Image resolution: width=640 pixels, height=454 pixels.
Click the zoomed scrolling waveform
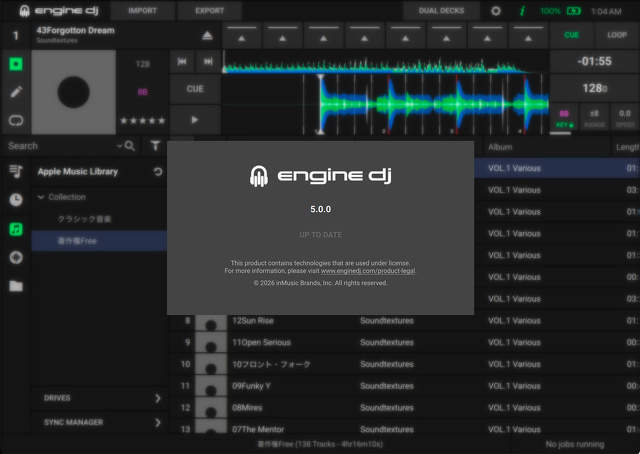click(385, 105)
